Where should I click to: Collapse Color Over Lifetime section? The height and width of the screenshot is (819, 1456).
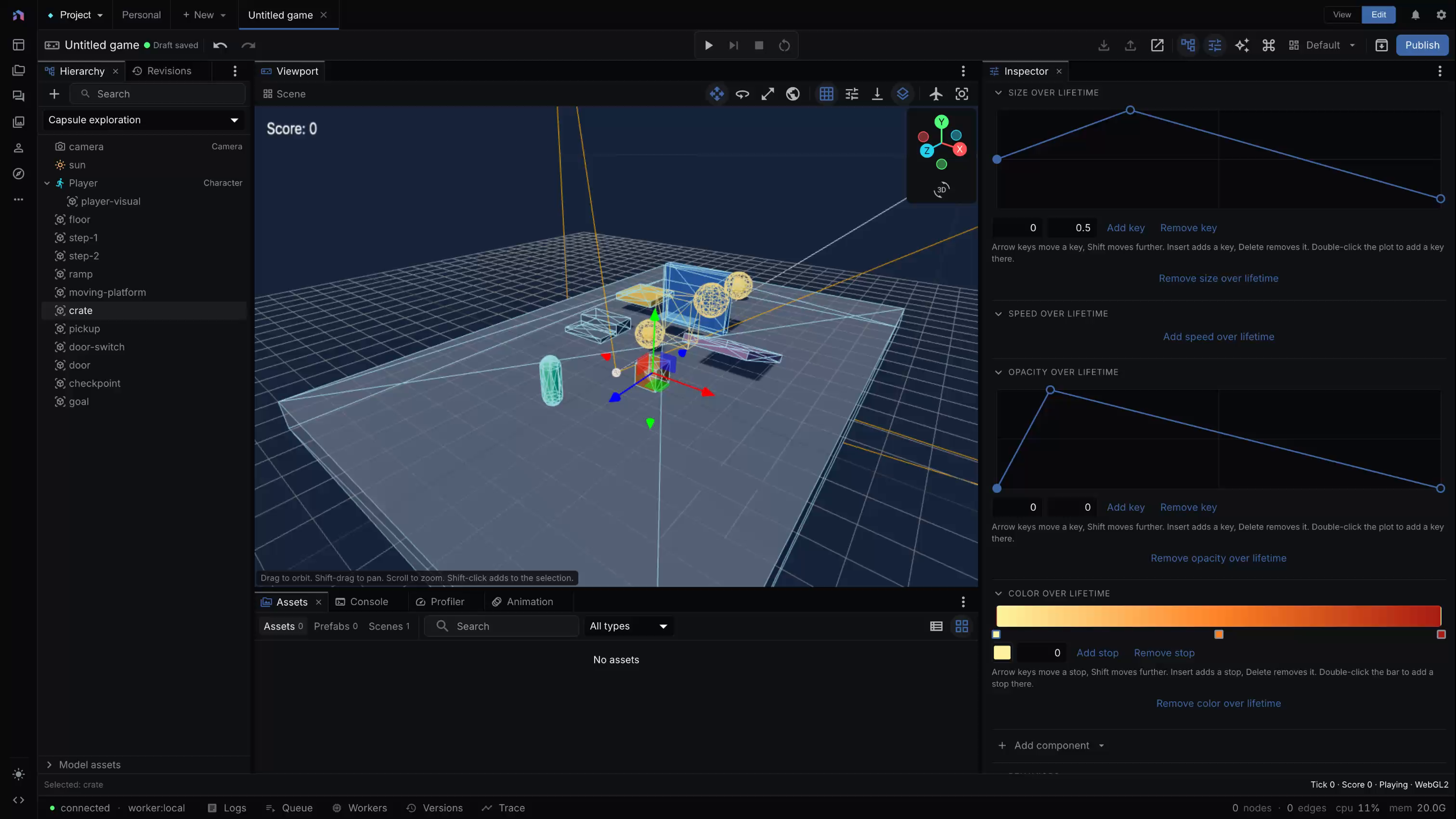[998, 594]
